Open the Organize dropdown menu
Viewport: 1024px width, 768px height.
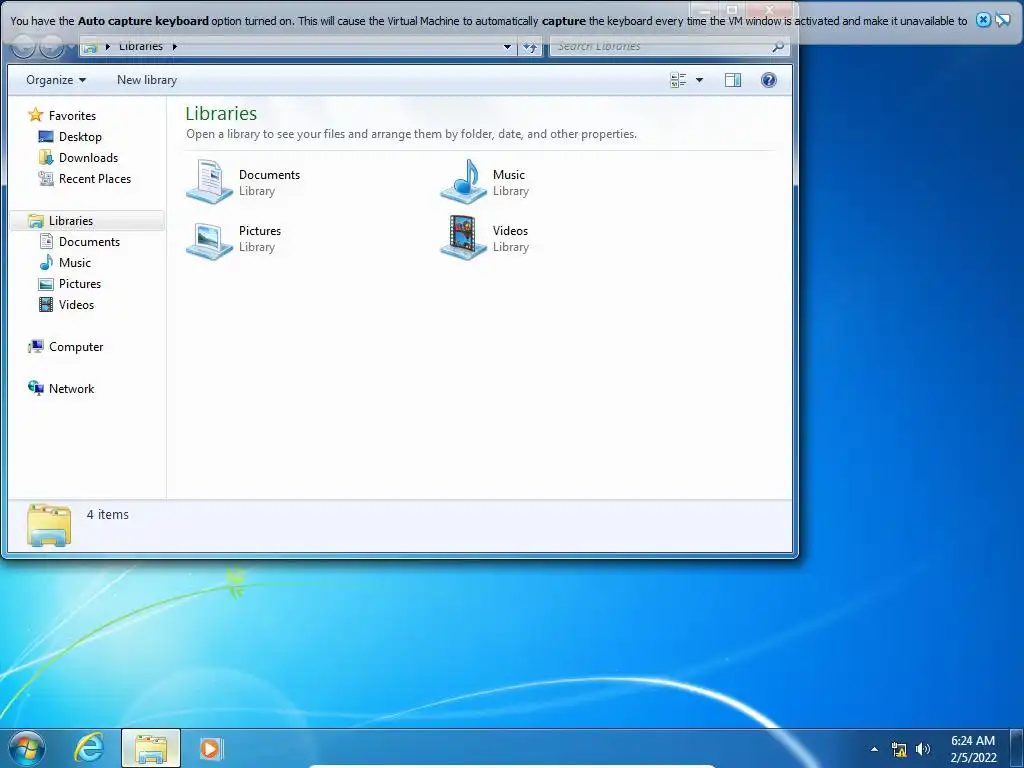(56, 80)
